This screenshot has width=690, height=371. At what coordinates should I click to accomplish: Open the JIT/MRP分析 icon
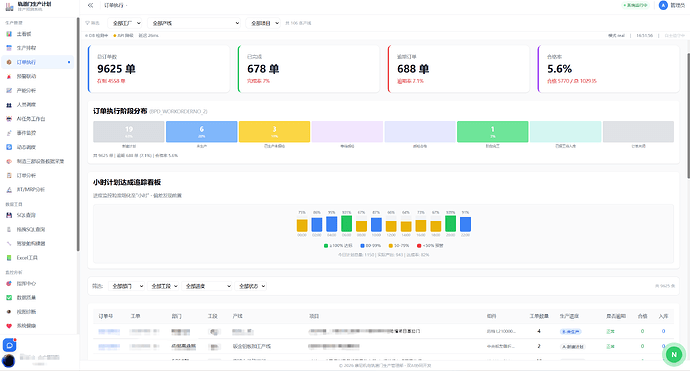[9, 190]
